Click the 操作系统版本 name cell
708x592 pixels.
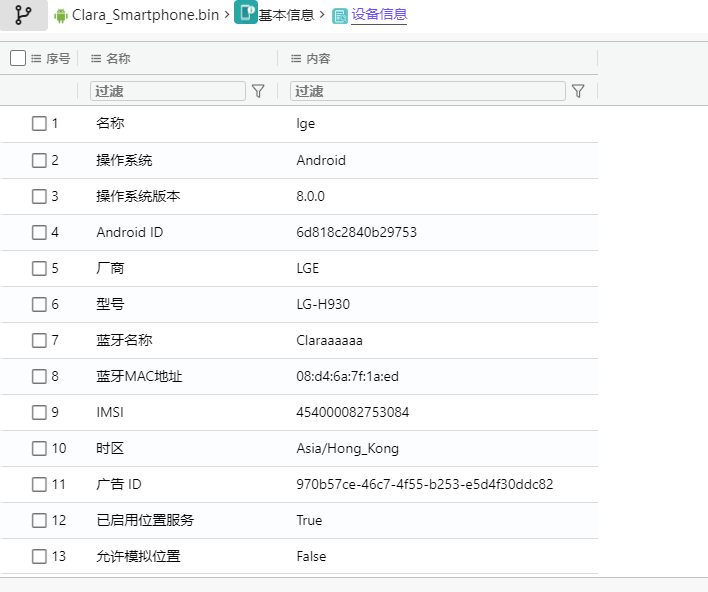pyautogui.click(x=138, y=196)
